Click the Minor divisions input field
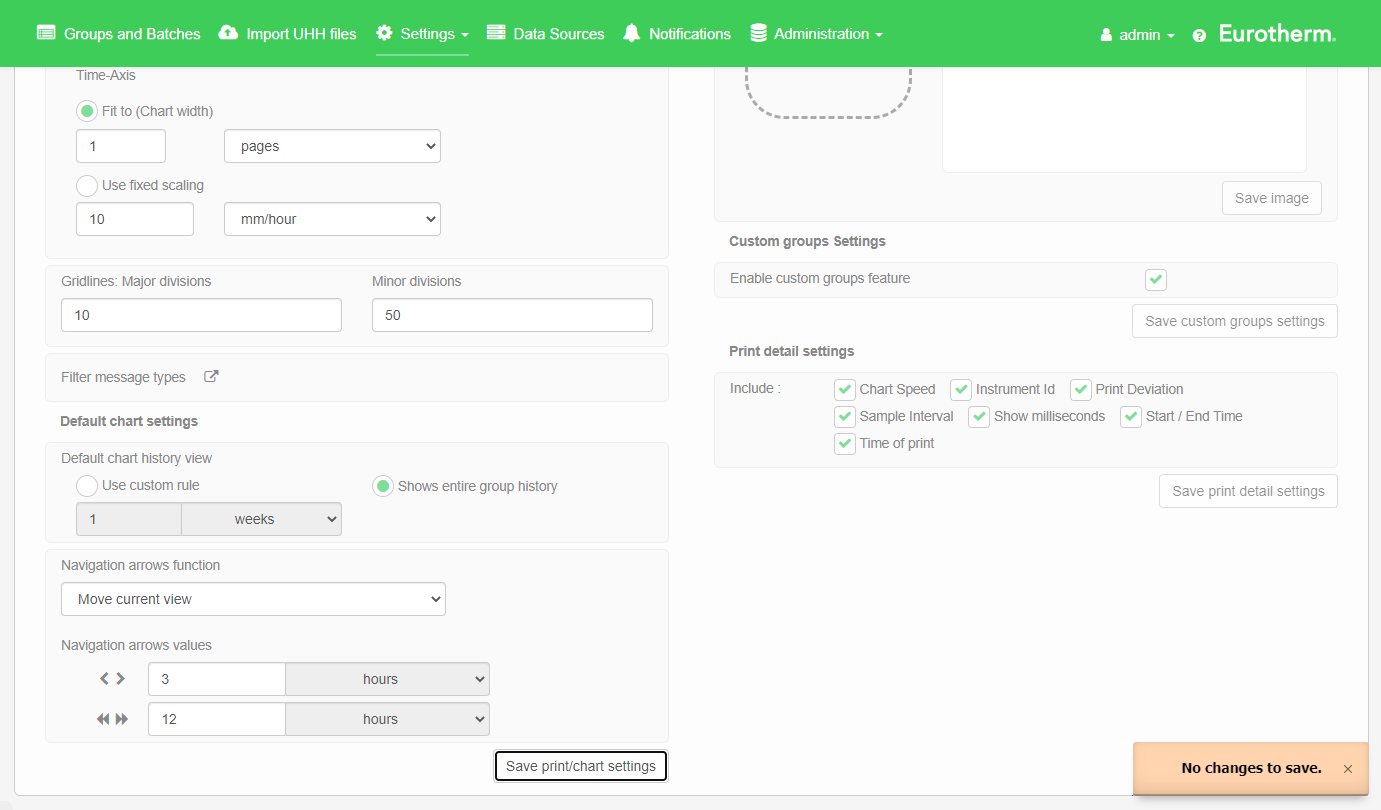 coord(512,315)
